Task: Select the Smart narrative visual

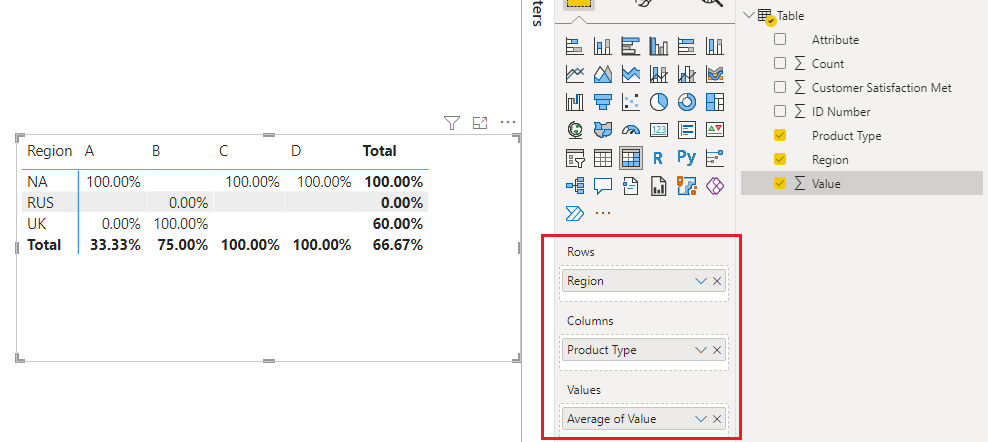Action: 631,186
